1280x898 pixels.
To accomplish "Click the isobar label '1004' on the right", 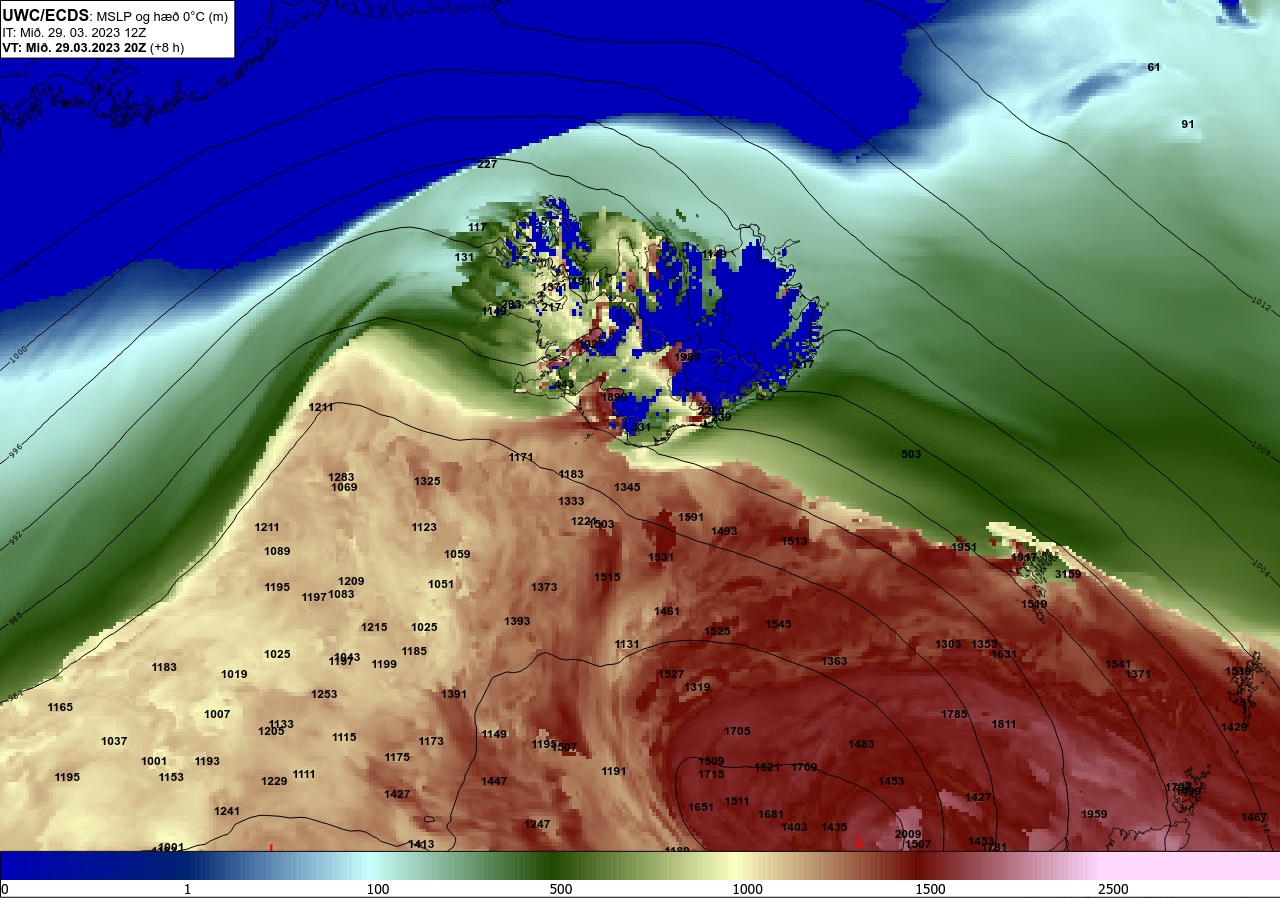I will [1261, 571].
